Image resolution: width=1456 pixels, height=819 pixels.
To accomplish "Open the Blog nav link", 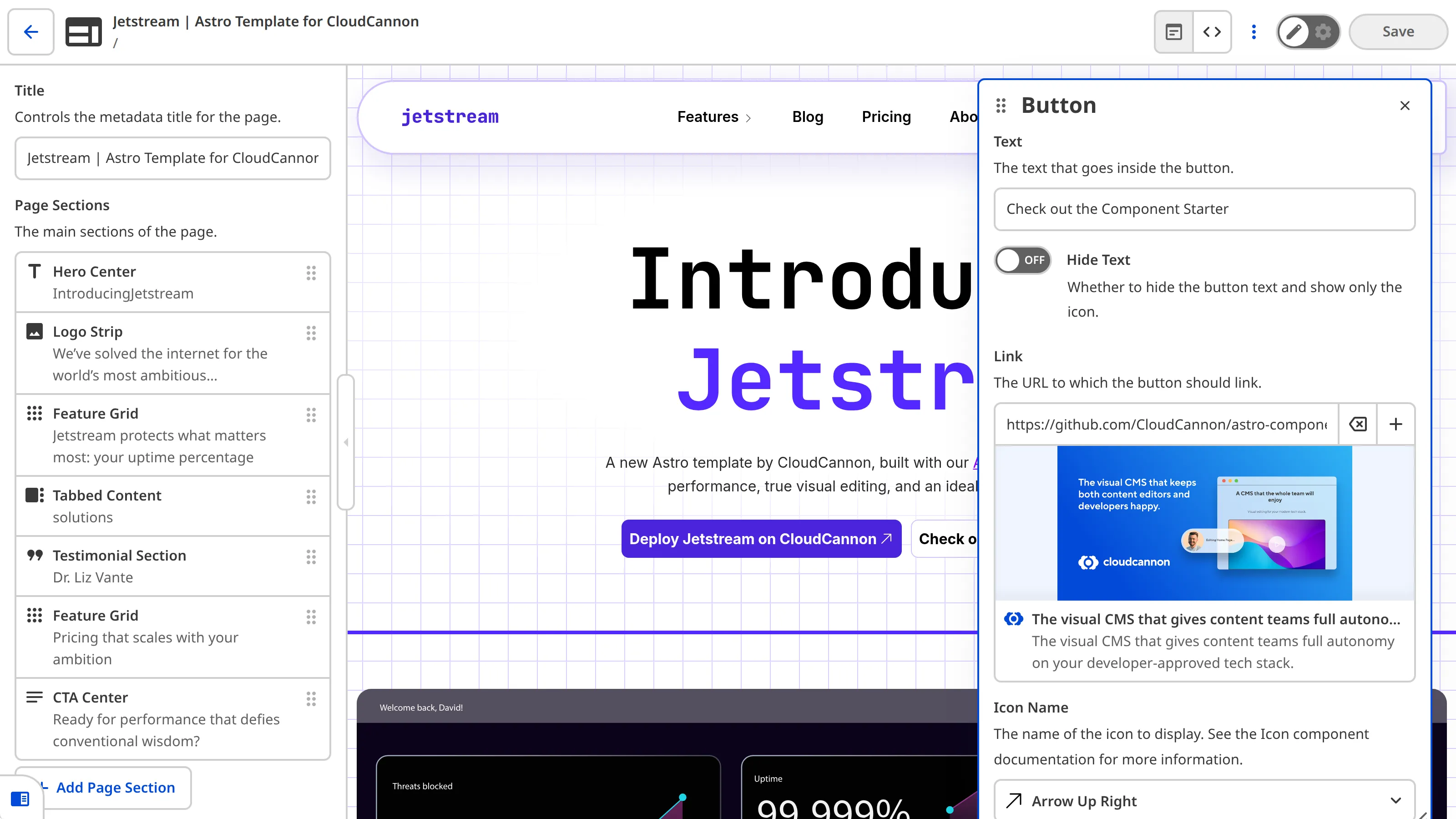I will tap(808, 117).
